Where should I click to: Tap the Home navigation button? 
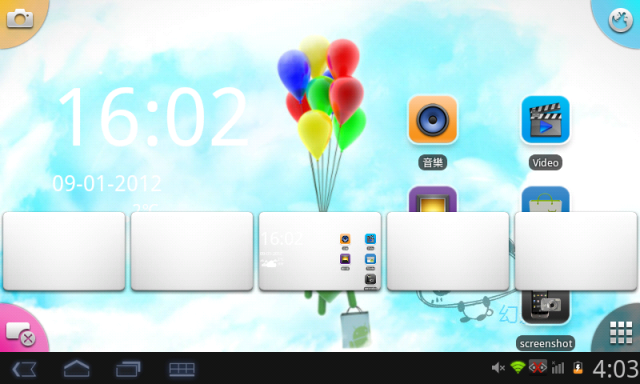coord(76,369)
